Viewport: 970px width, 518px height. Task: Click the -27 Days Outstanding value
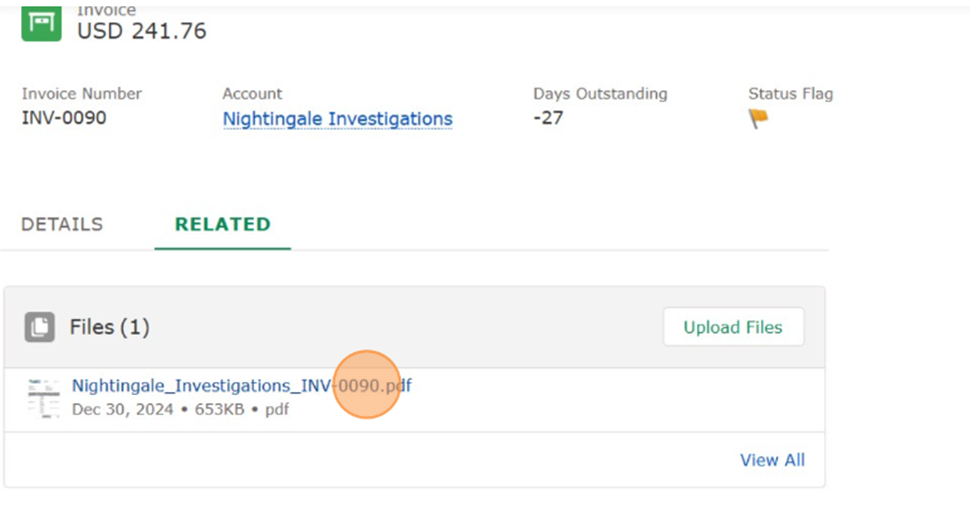(x=548, y=119)
